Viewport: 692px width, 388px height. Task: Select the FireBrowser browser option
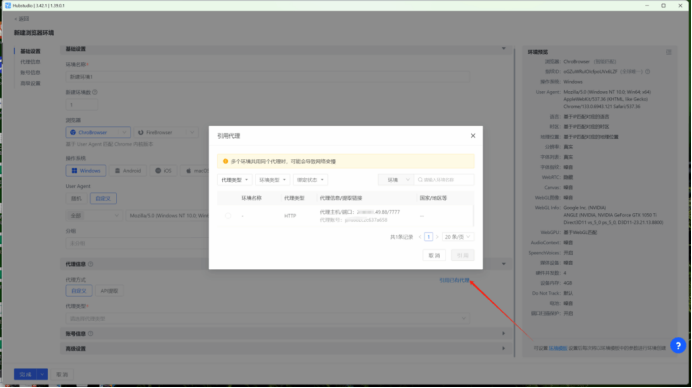pyautogui.click(x=160, y=132)
